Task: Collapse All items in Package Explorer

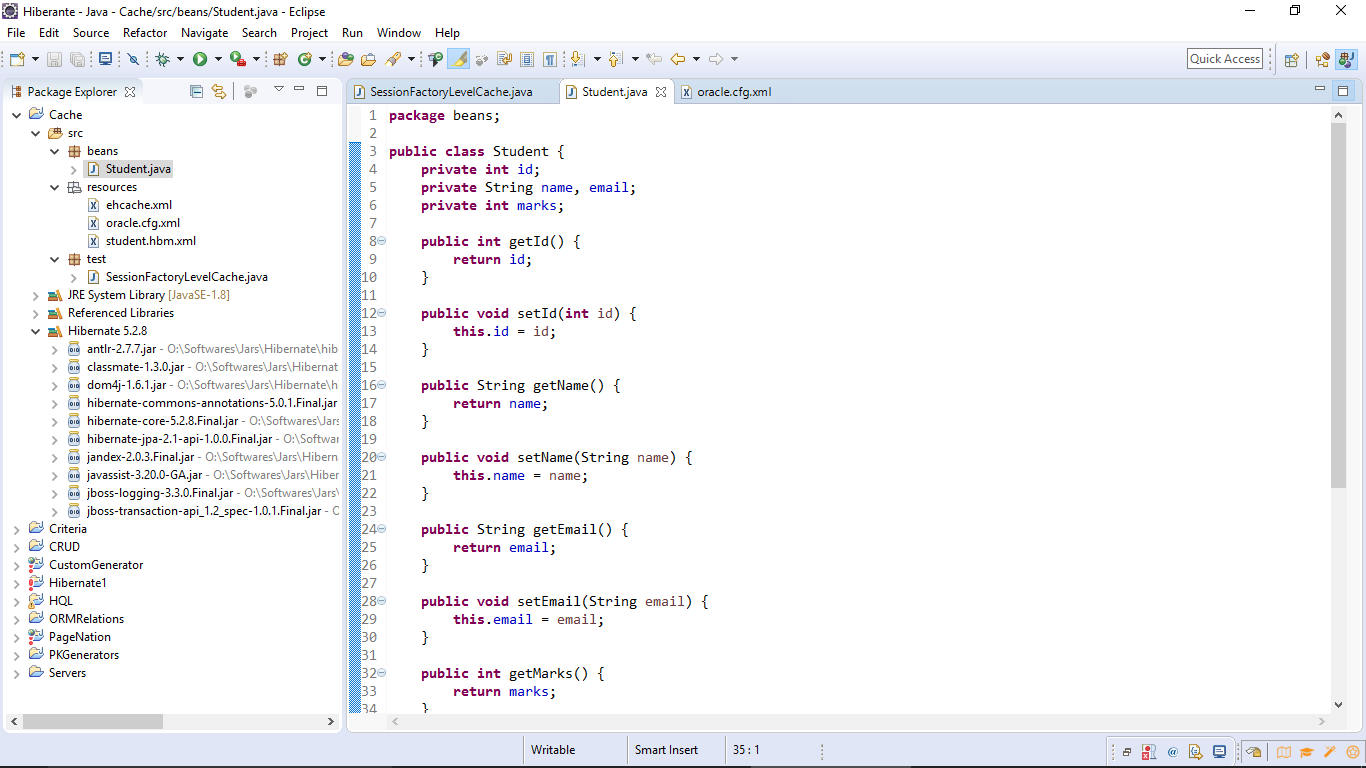Action: point(196,90)
